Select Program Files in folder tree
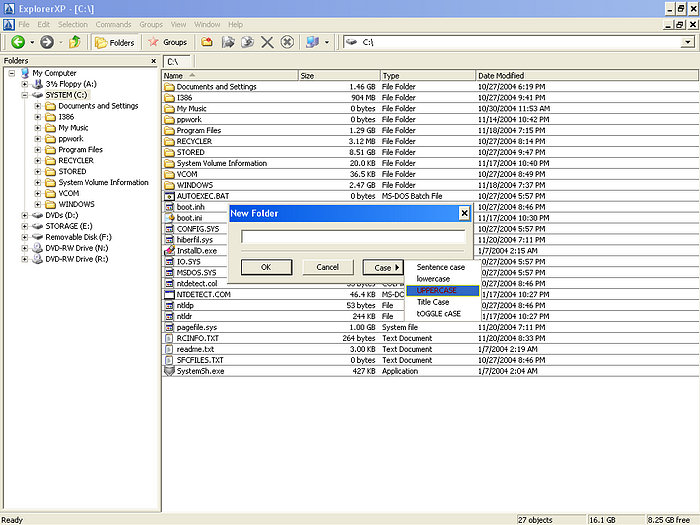 pos(80,150)
